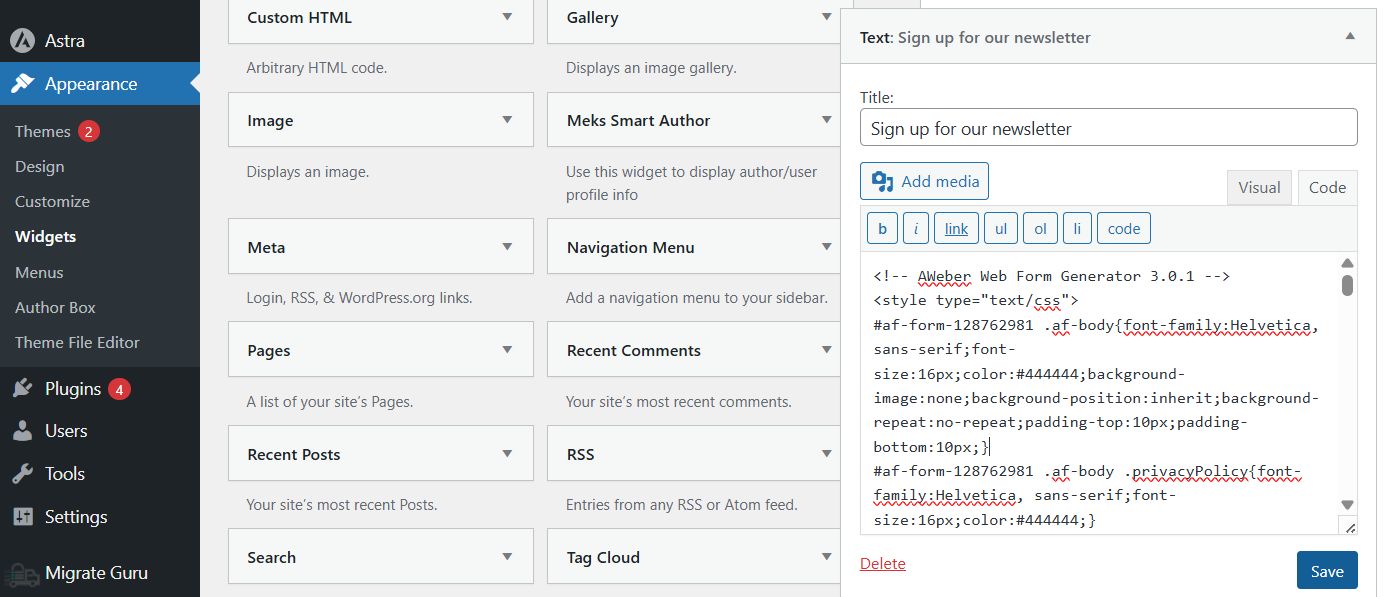Screen dimensions: 1383x597
Task: Insert code tag with code button
Action: (x=1124, y=228)
